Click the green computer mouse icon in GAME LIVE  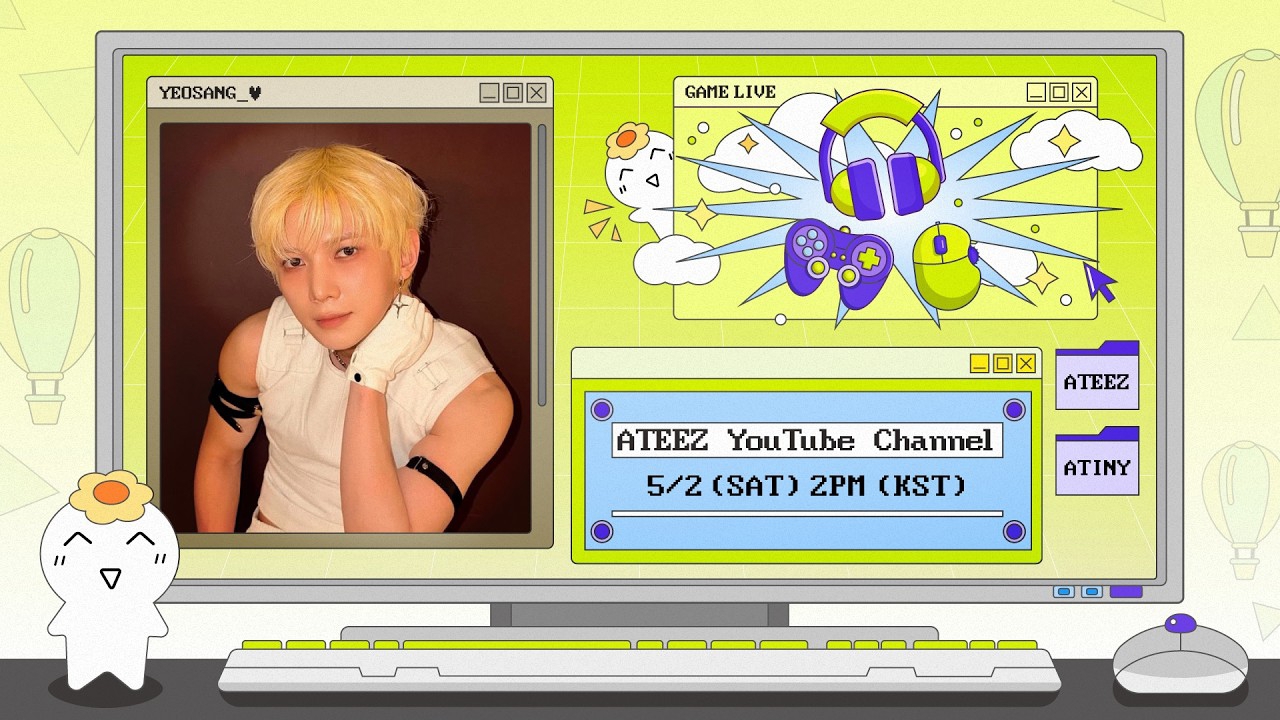pos(946,266)
